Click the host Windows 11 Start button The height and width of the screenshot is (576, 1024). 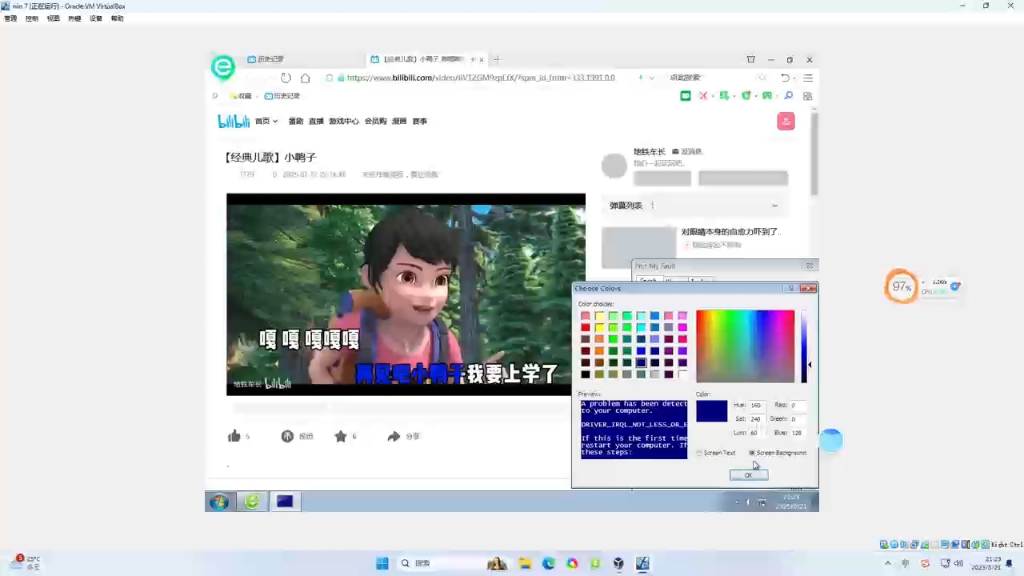pos(382,563)
